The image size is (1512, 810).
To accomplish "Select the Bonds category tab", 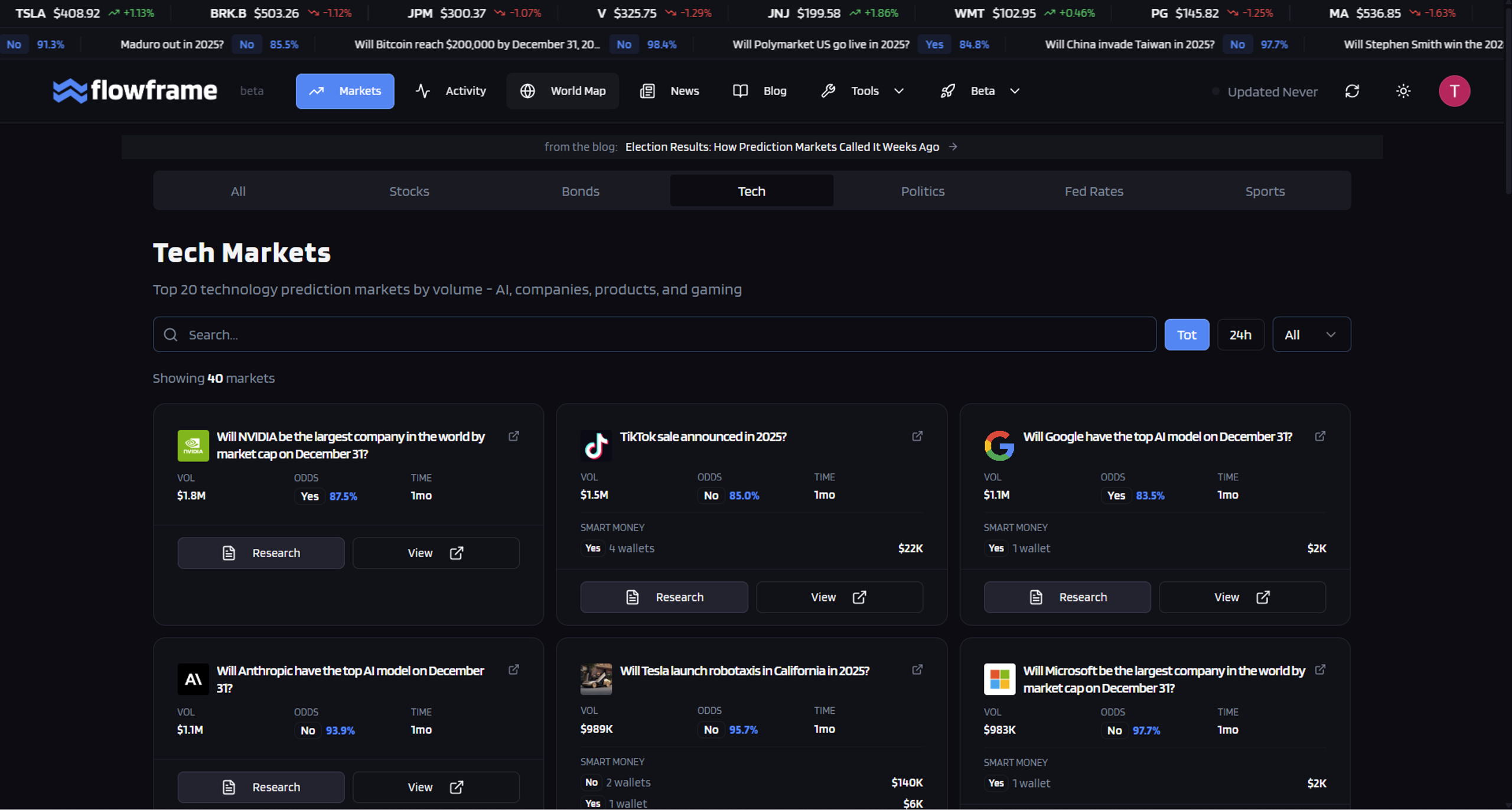I will (x=581, y=191).
